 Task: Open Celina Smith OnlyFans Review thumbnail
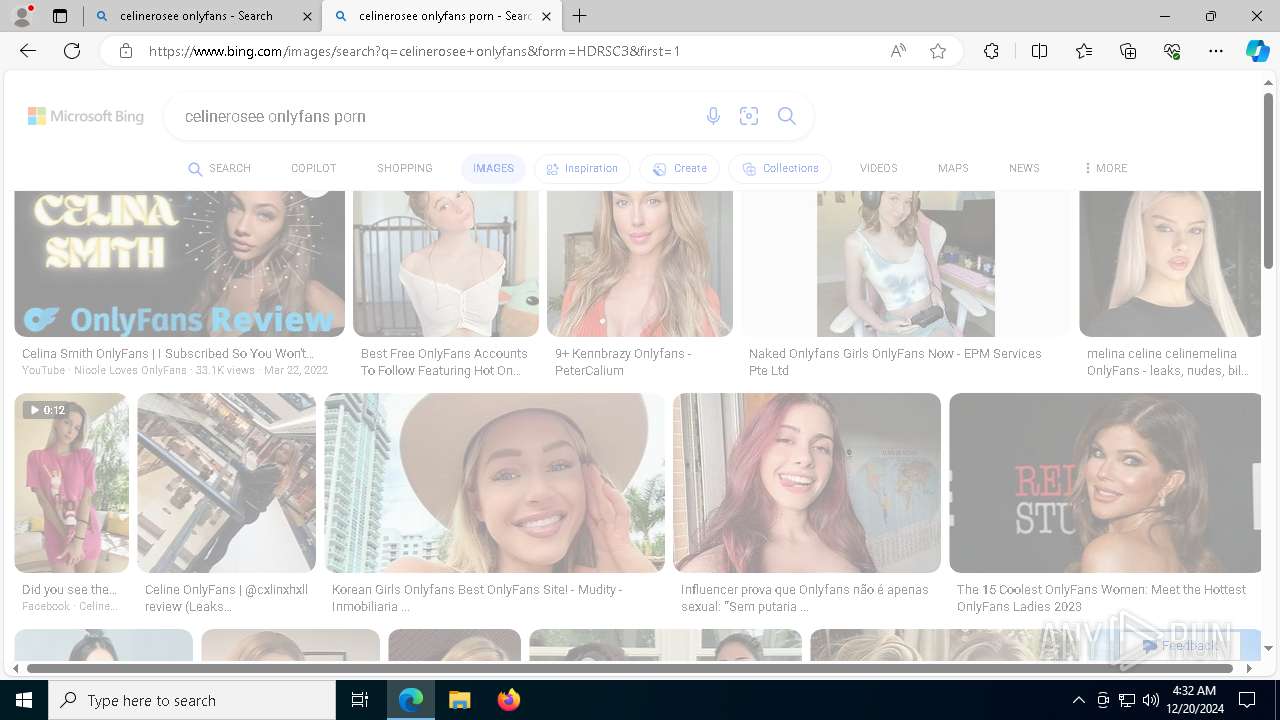(180, 264)
